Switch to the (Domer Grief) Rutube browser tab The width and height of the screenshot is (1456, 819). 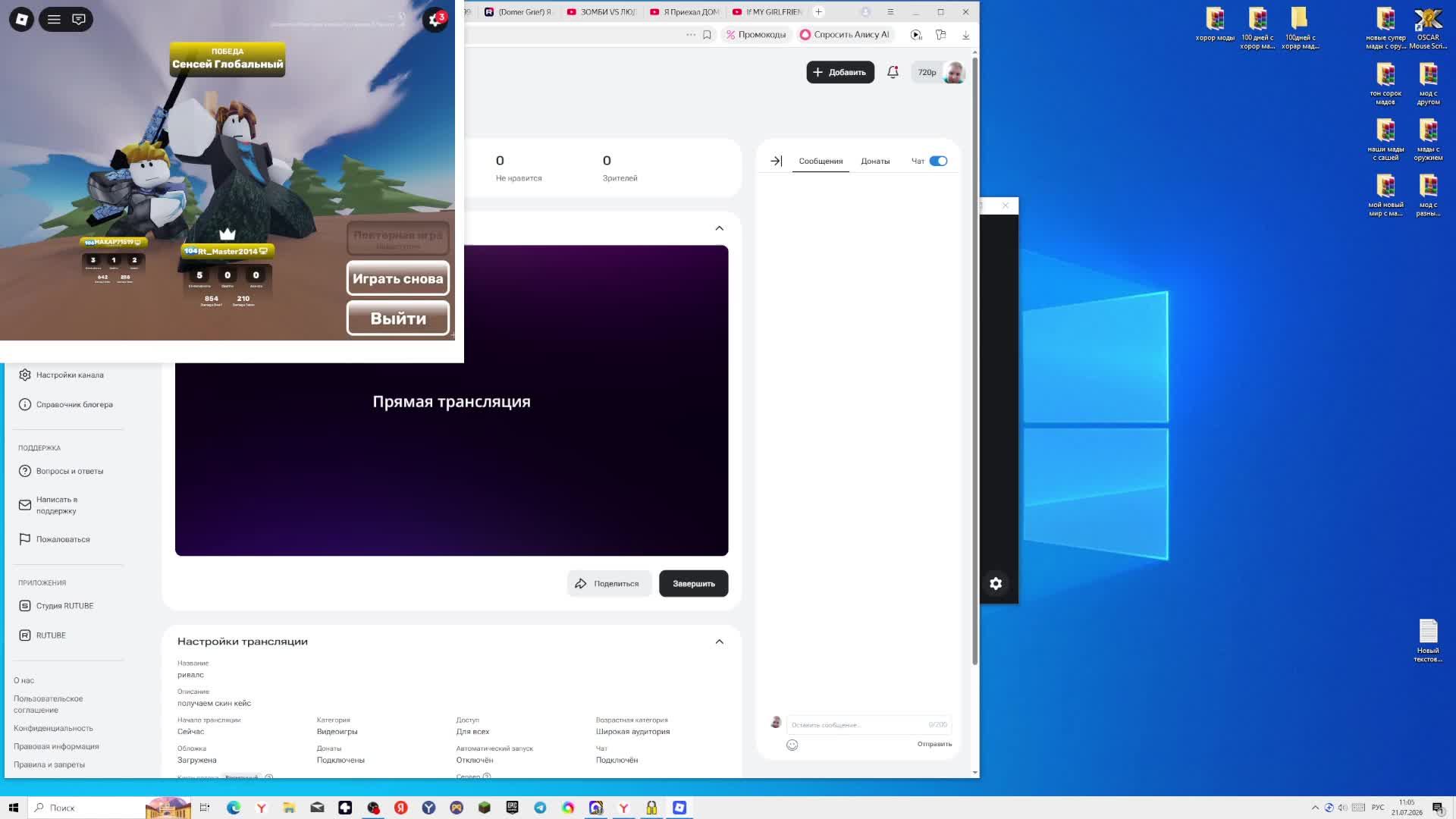click(x=519, y=12)
